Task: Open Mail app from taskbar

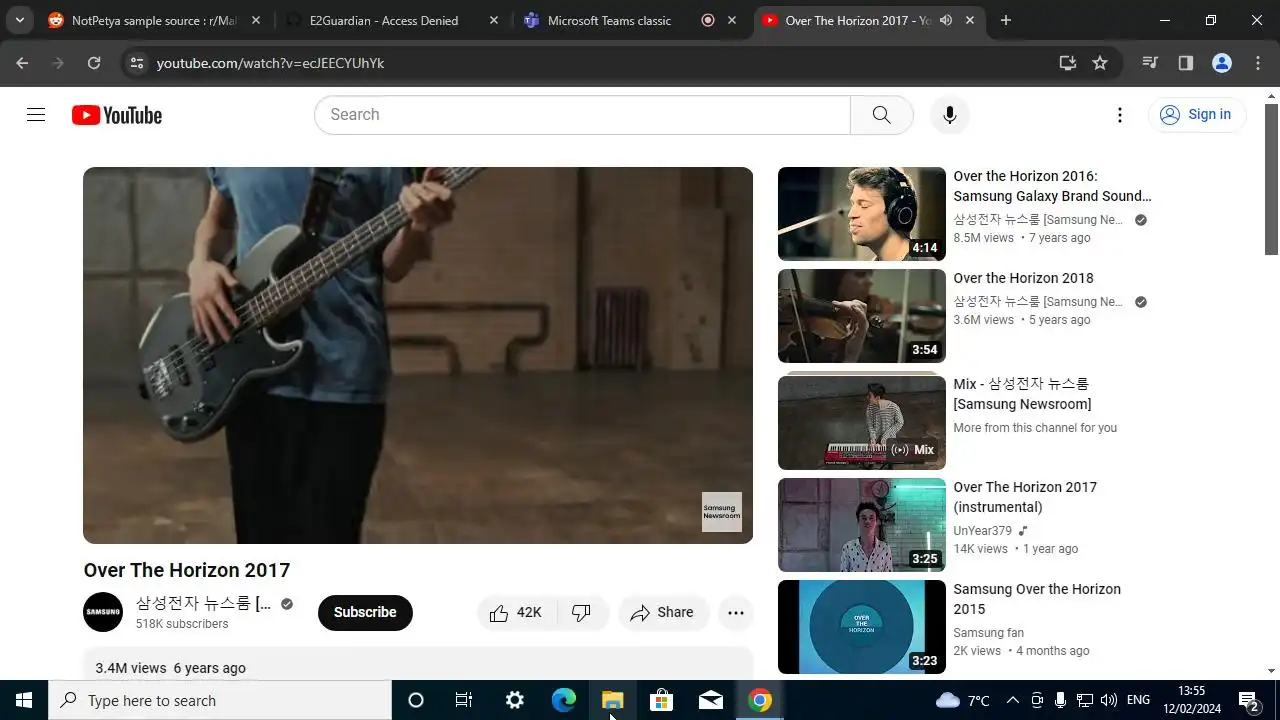Action: [x=711, y=701]
